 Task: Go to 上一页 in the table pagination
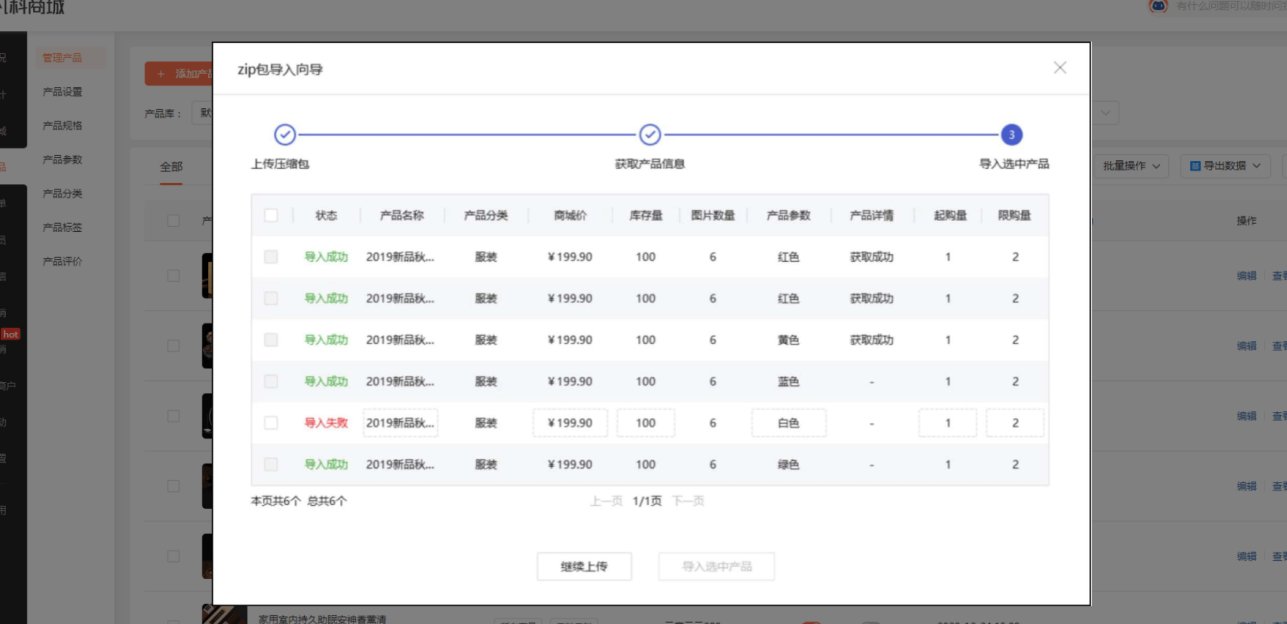point(606,501)
